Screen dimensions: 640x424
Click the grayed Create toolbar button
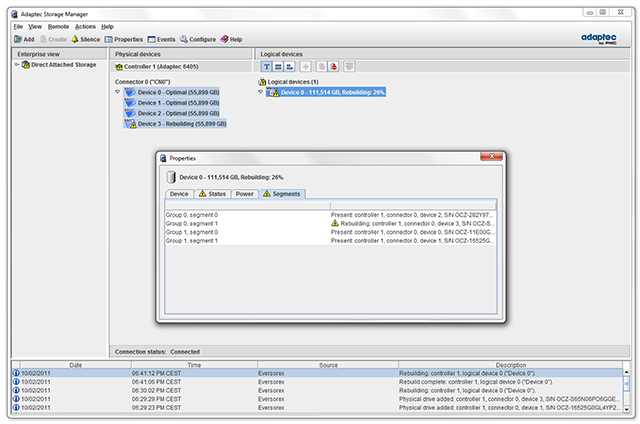[53, 39]
